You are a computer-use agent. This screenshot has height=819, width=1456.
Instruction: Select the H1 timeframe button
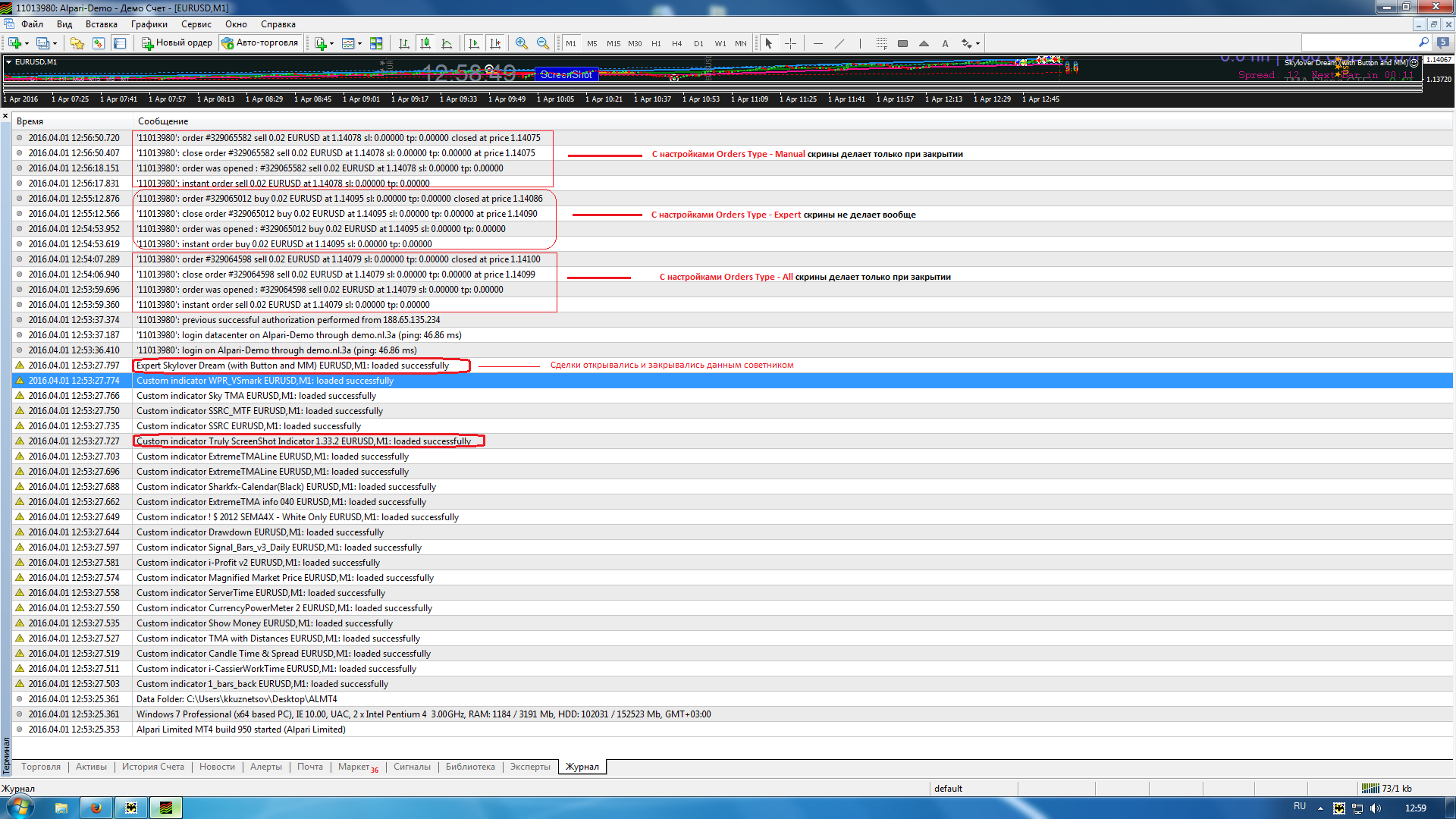(656, 43)
